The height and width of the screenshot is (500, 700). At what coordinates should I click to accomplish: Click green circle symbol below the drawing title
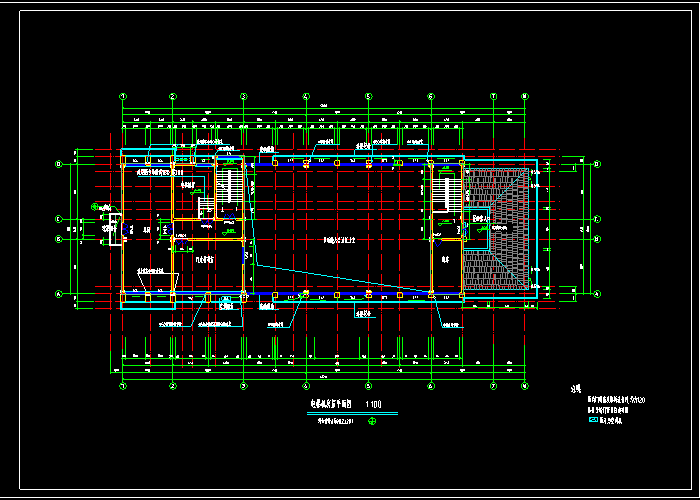(372, 421)
